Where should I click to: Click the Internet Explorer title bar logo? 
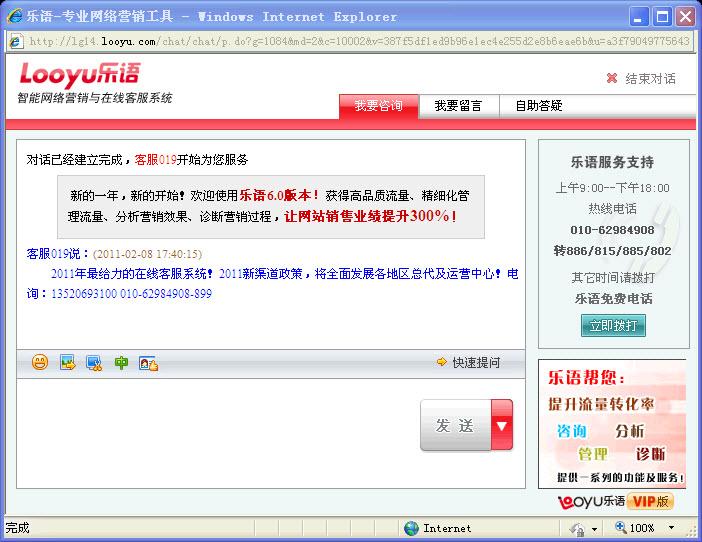click(x=14, y=17)
